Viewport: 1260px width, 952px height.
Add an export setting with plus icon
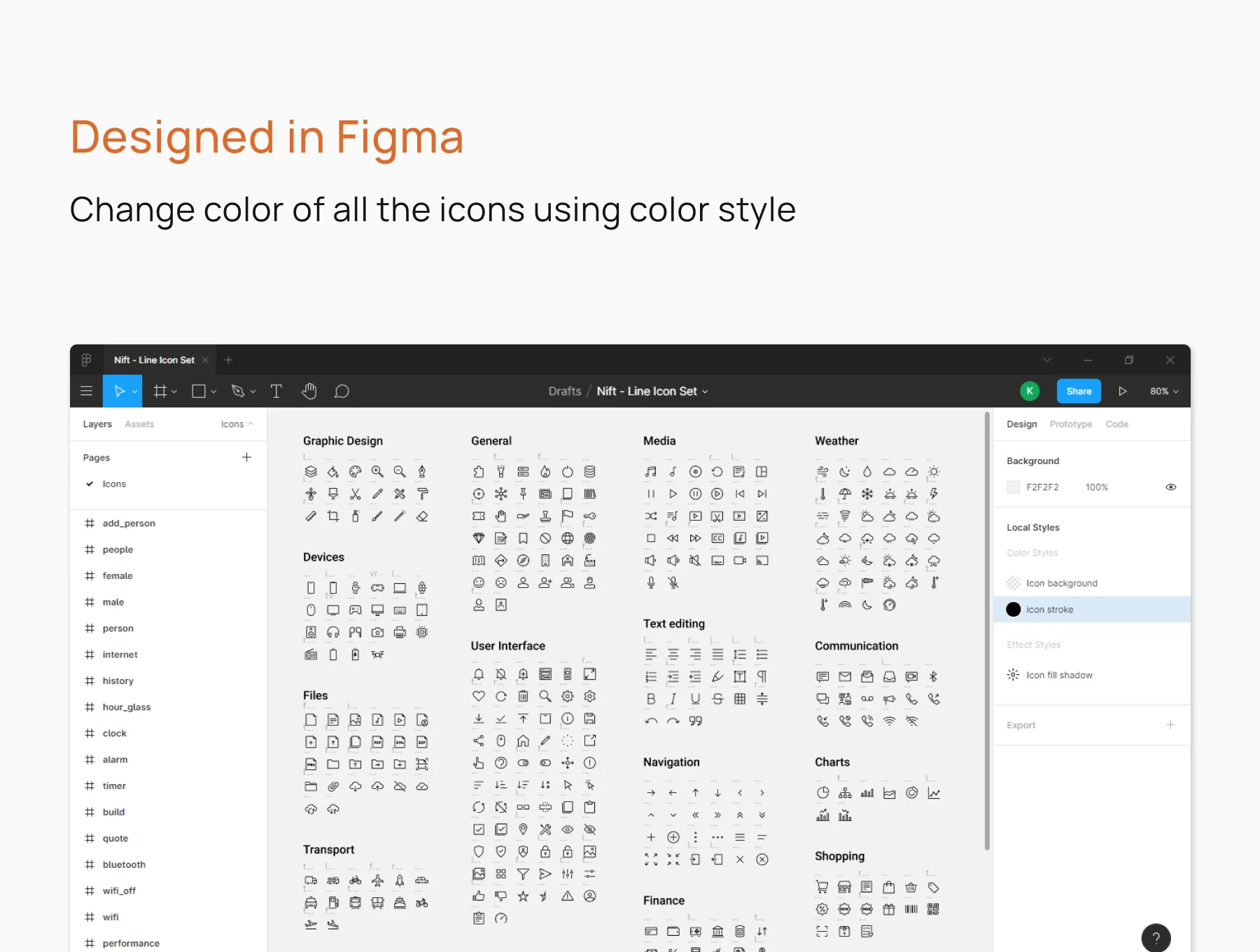pos(1170,724)
